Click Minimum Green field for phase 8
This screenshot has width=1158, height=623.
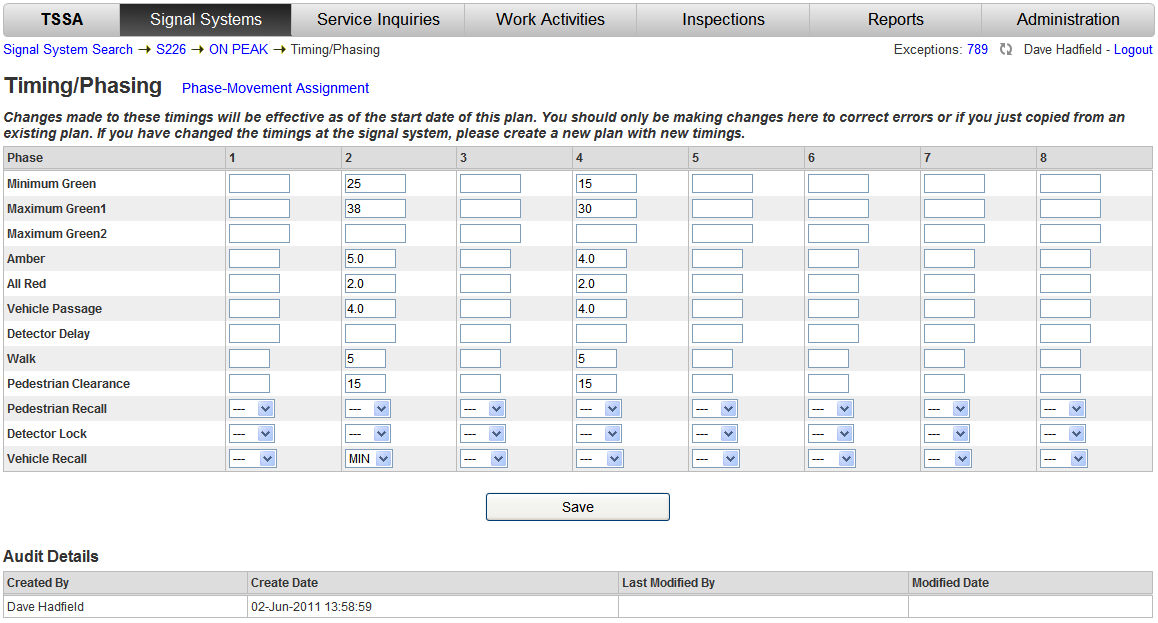(x=1070, y=184)
